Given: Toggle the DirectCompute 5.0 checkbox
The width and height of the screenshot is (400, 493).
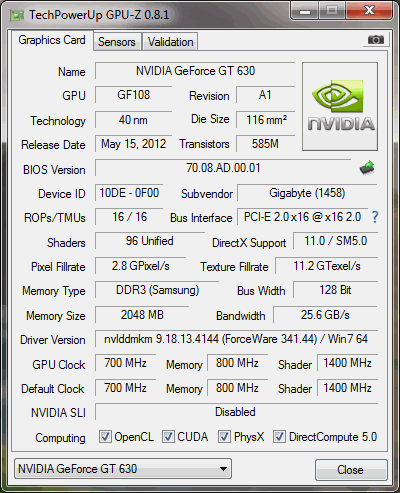Looking at the screenshot, I should pos(279,436).
